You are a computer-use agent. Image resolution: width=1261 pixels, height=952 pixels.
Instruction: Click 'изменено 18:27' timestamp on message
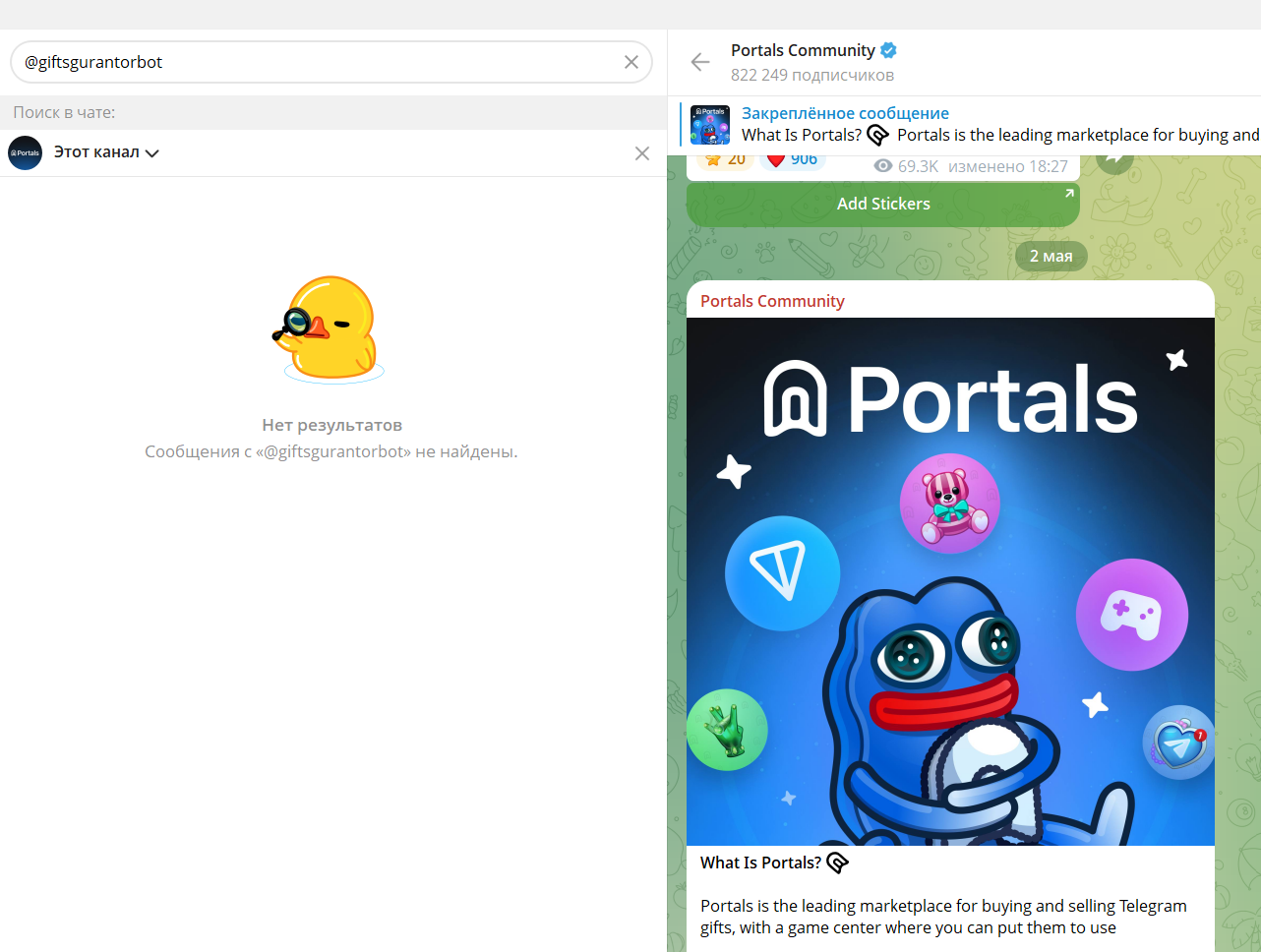pos(1008,166)
